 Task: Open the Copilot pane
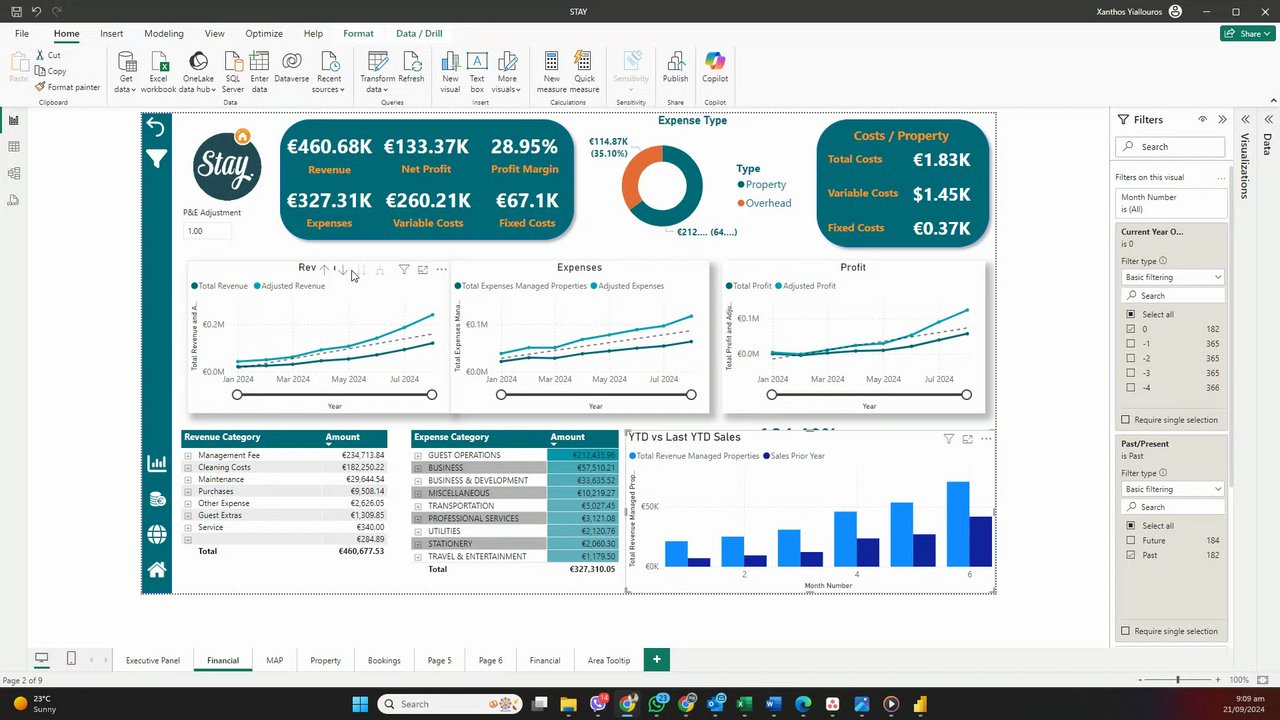tap(714, 68)
